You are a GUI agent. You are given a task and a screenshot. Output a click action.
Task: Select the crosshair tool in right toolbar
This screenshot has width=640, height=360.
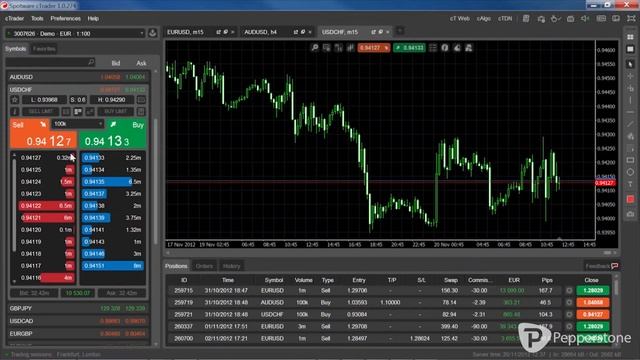tap(630, 76)
